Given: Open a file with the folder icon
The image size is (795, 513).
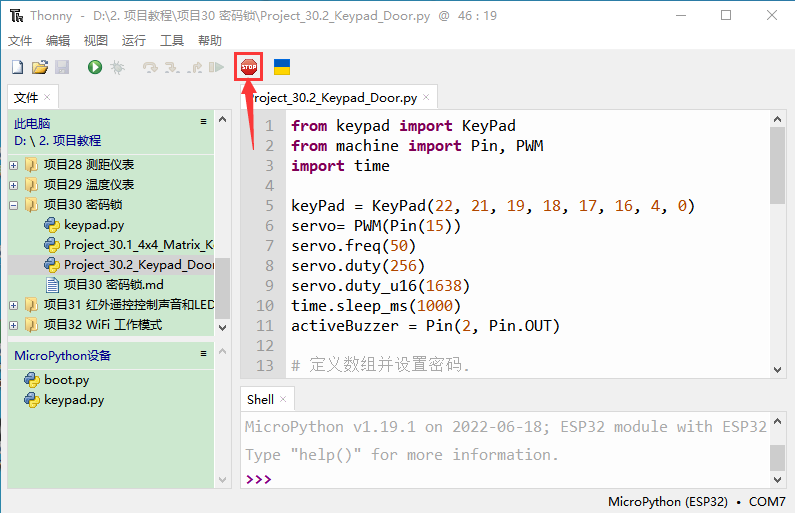Looking at the screenshot, I should (39, 67).
